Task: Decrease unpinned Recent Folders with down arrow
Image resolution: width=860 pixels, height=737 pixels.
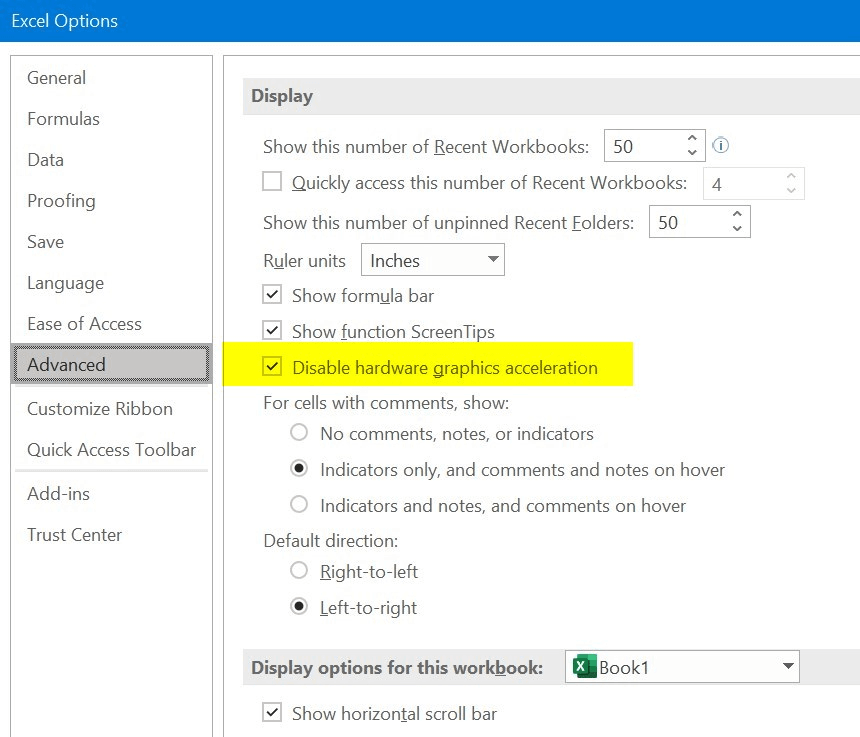Action: click(x=737, y=229)
